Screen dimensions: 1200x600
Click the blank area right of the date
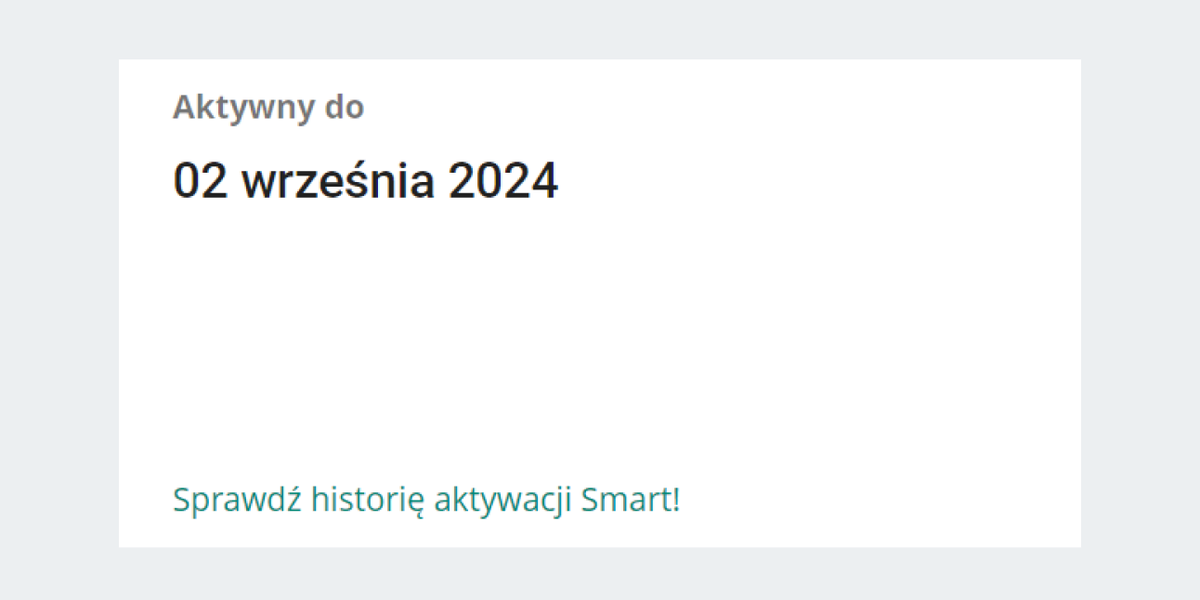(x=800, y=182)
